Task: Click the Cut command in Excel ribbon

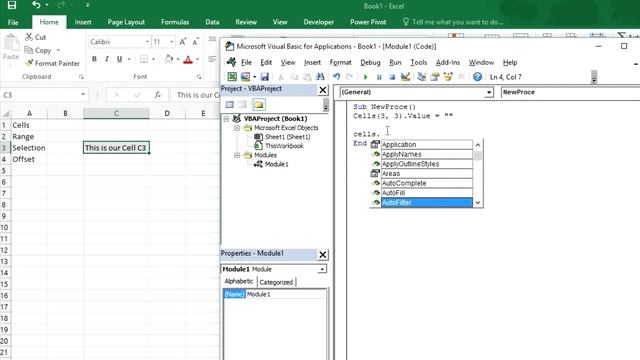Action: [x=36, y=37]
